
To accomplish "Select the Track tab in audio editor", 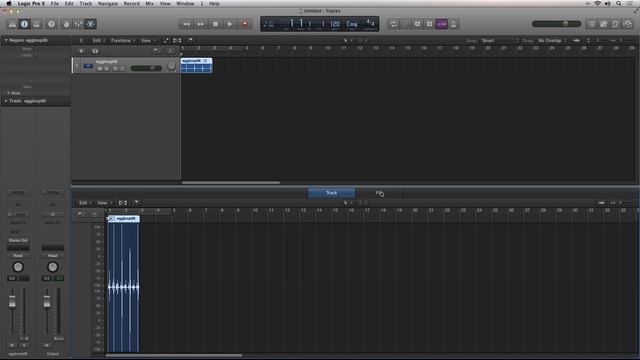I will (331, 193).
